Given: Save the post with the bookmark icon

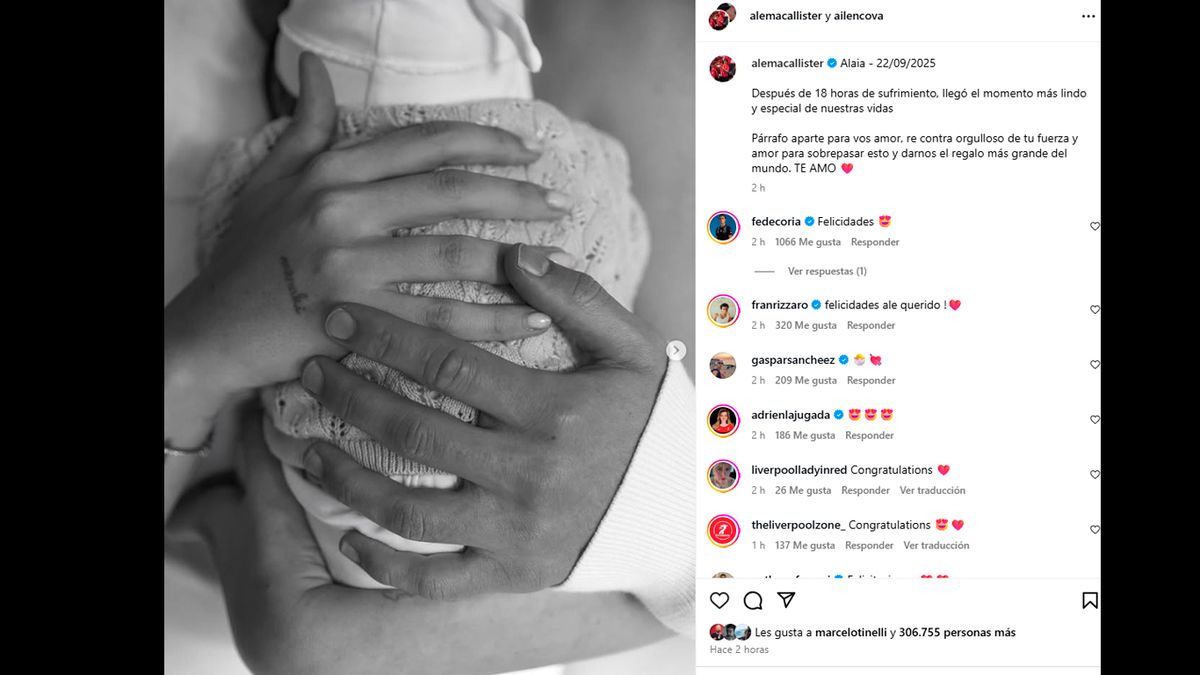Looking at the screenshot, I should [x=1090, y=600].
